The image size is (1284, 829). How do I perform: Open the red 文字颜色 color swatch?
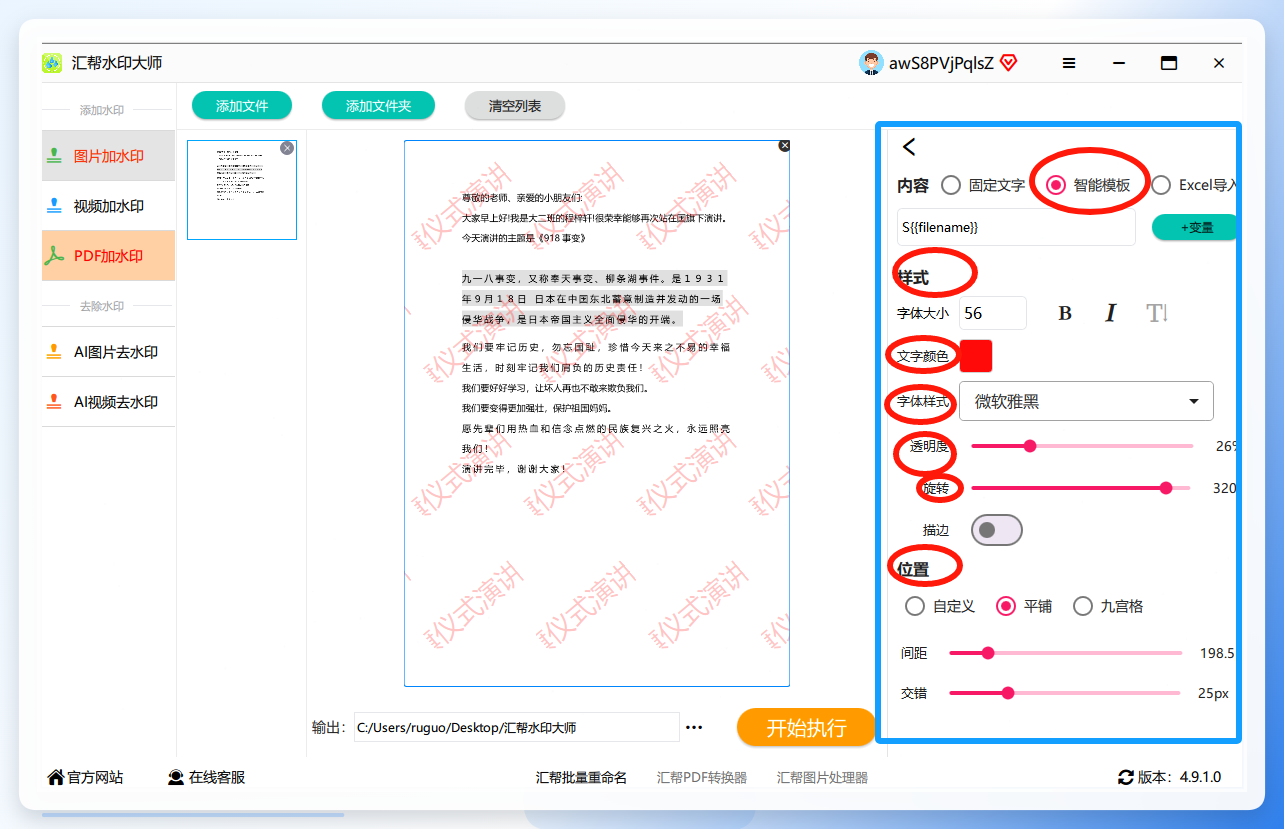[976, 356]
